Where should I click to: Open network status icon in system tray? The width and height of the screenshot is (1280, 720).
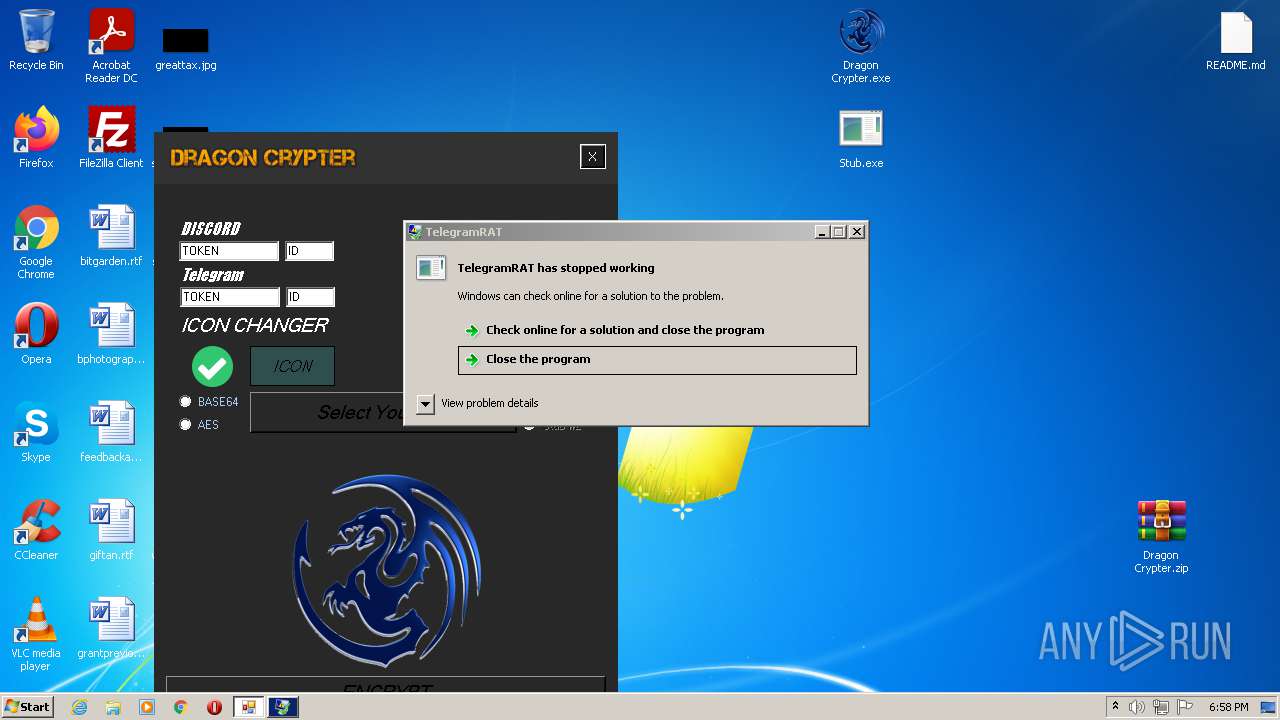click(x=1160, y=707)
